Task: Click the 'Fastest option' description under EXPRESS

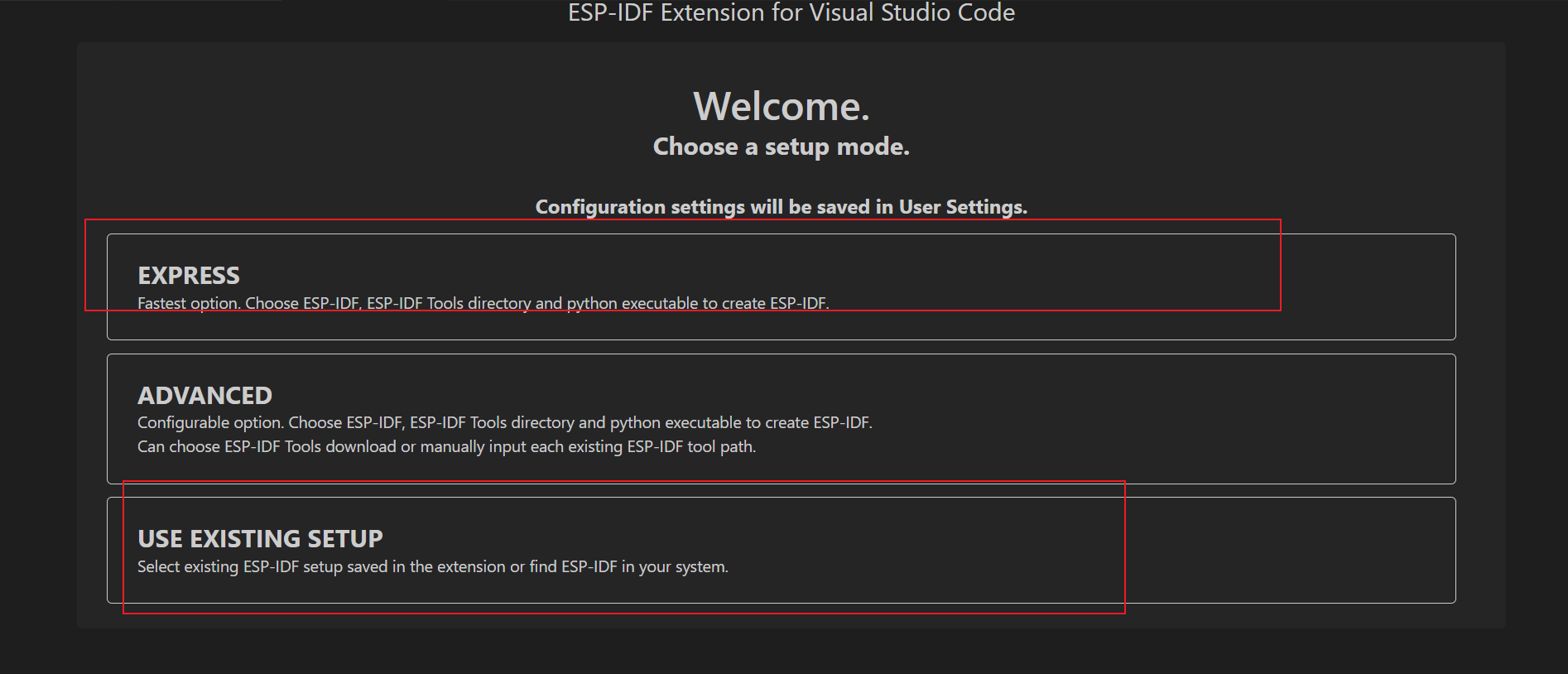Action: click(483, 304)
